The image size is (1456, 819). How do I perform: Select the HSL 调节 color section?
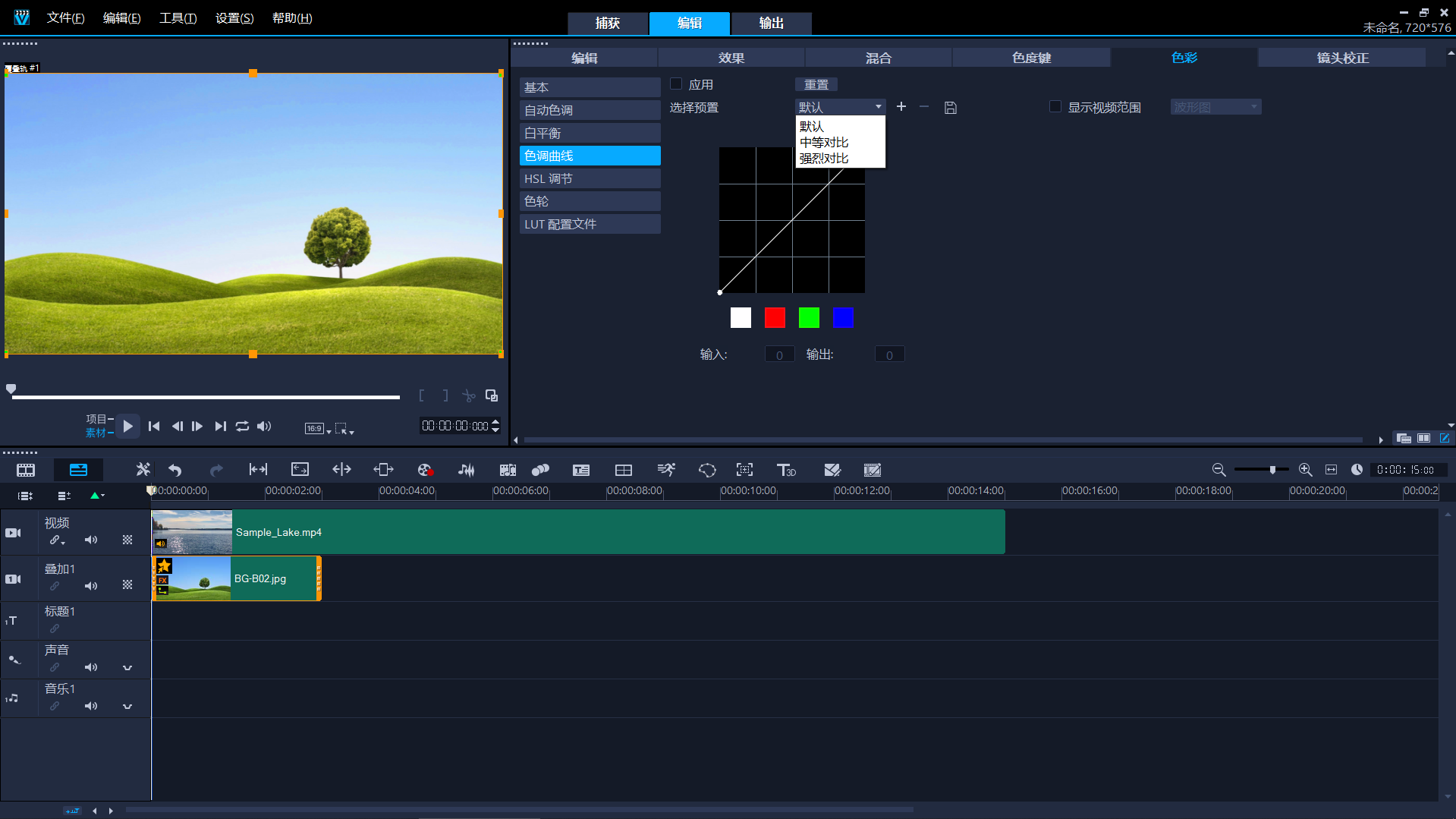[590, 178]
